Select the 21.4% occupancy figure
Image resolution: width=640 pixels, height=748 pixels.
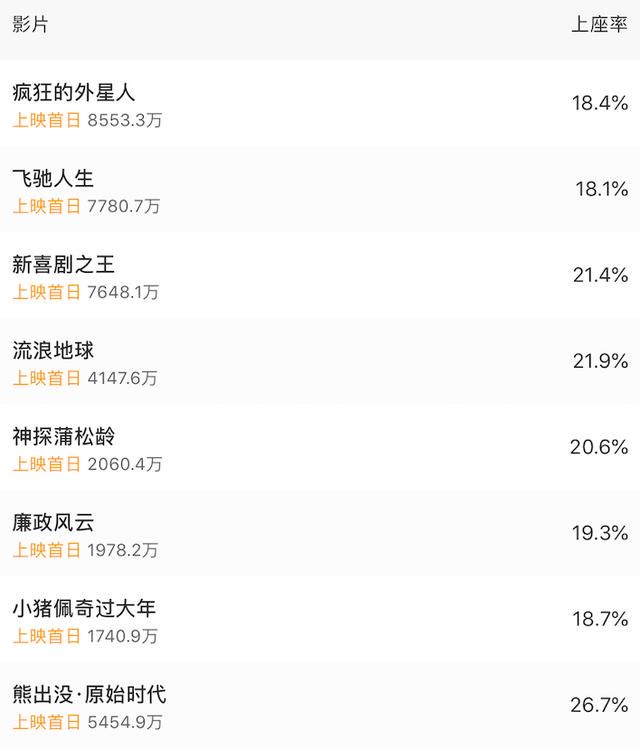[600, 275]
